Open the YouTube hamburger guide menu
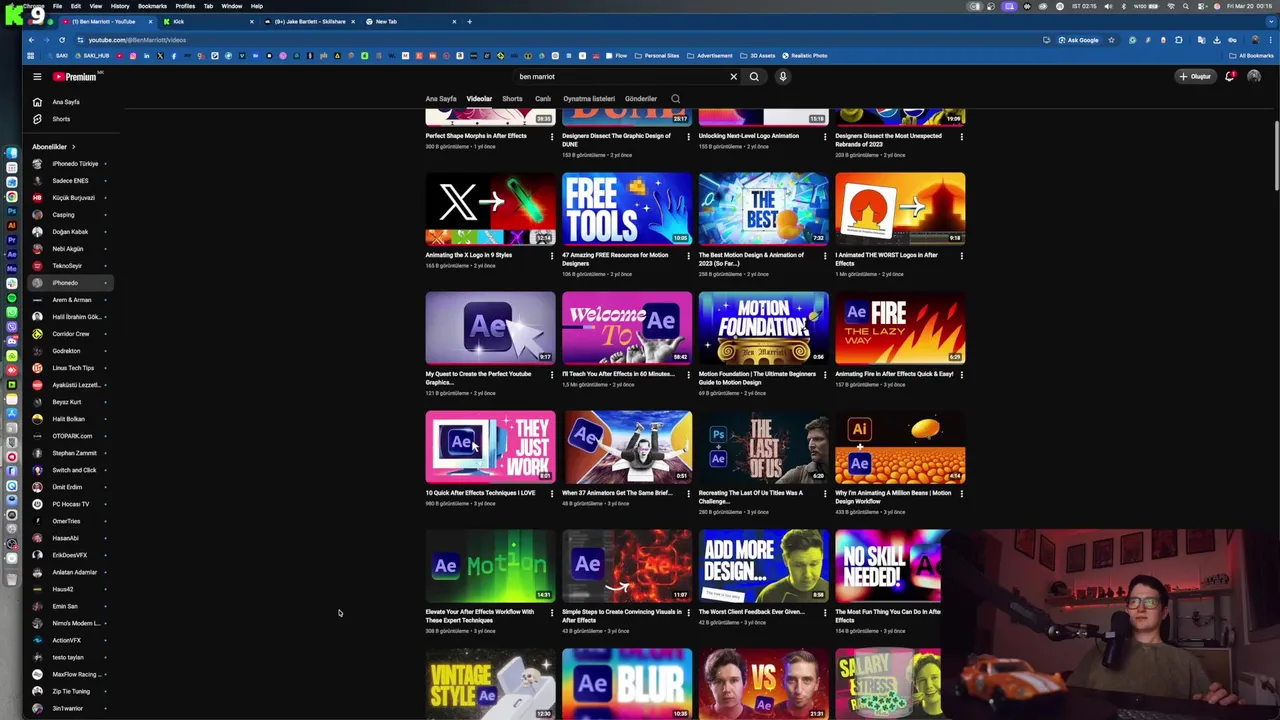The width and height of the screenshot is (1280, 720). (x=37, y=76)
